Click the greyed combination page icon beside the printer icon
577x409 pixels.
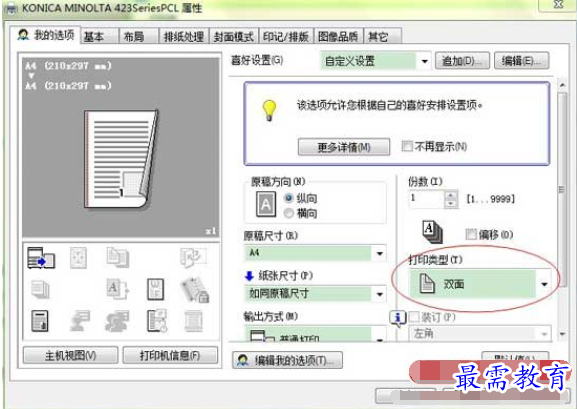click(x=78, y=257)
